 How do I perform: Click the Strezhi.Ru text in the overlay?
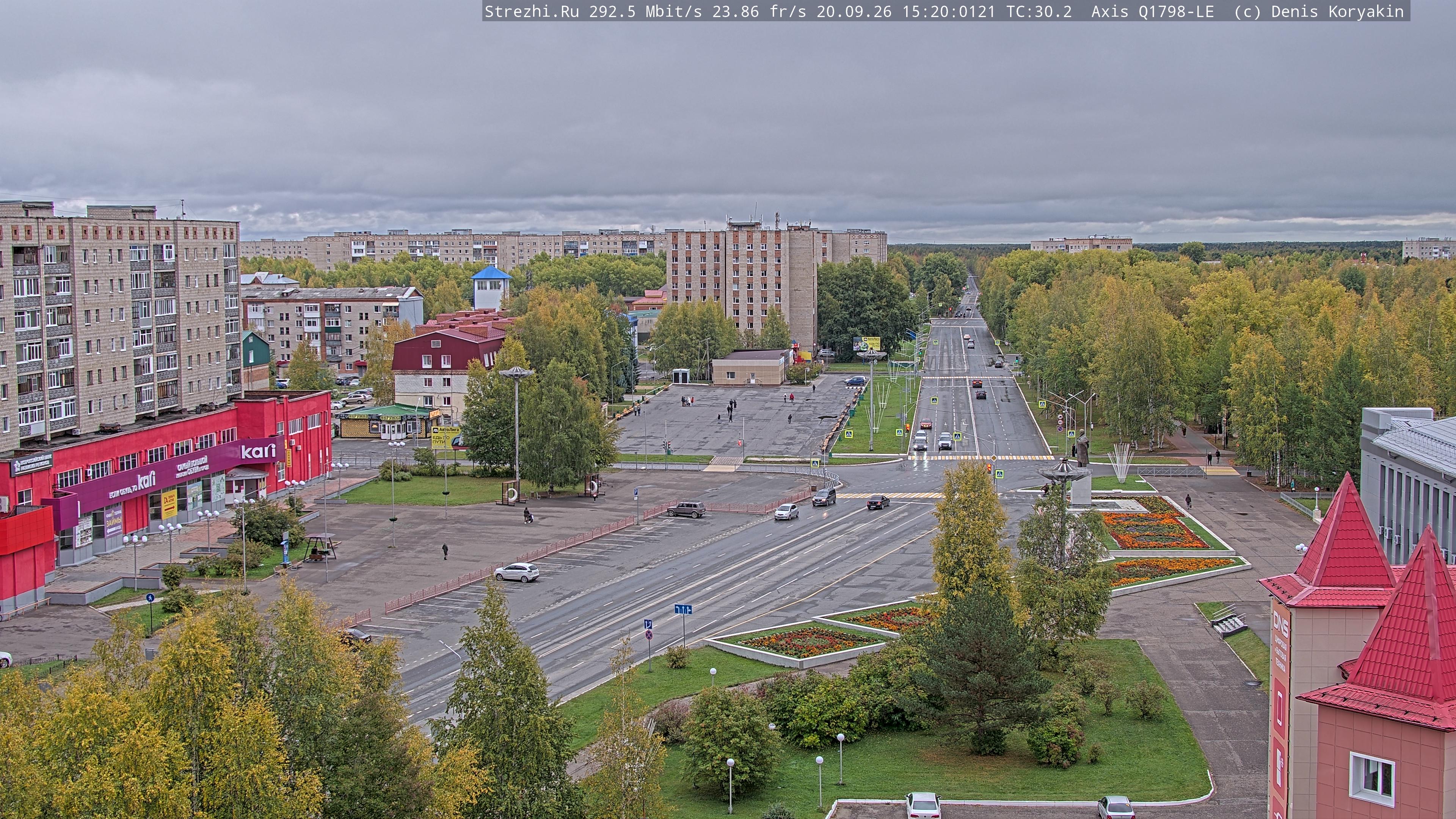click(532, 12)
